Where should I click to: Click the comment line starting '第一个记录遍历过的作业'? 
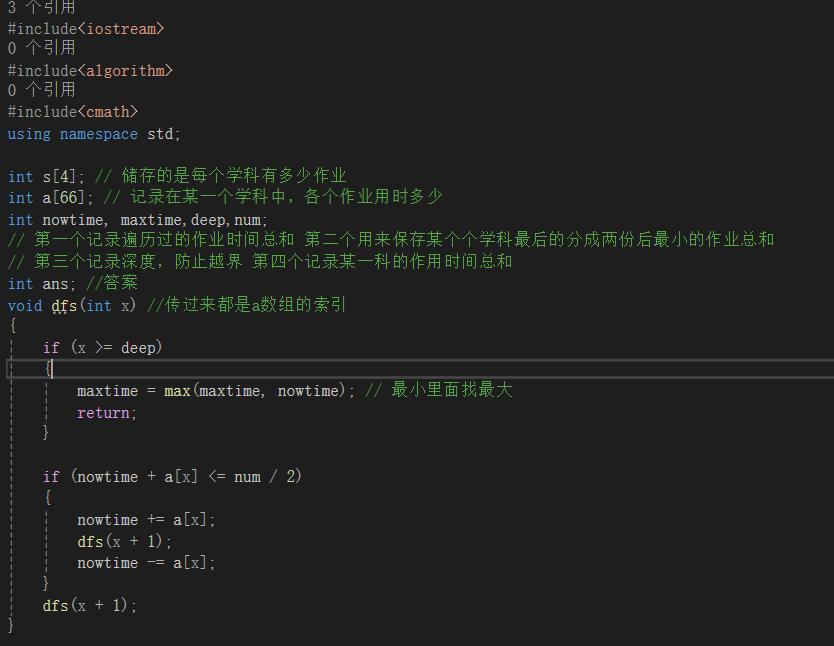coord(390,240)
